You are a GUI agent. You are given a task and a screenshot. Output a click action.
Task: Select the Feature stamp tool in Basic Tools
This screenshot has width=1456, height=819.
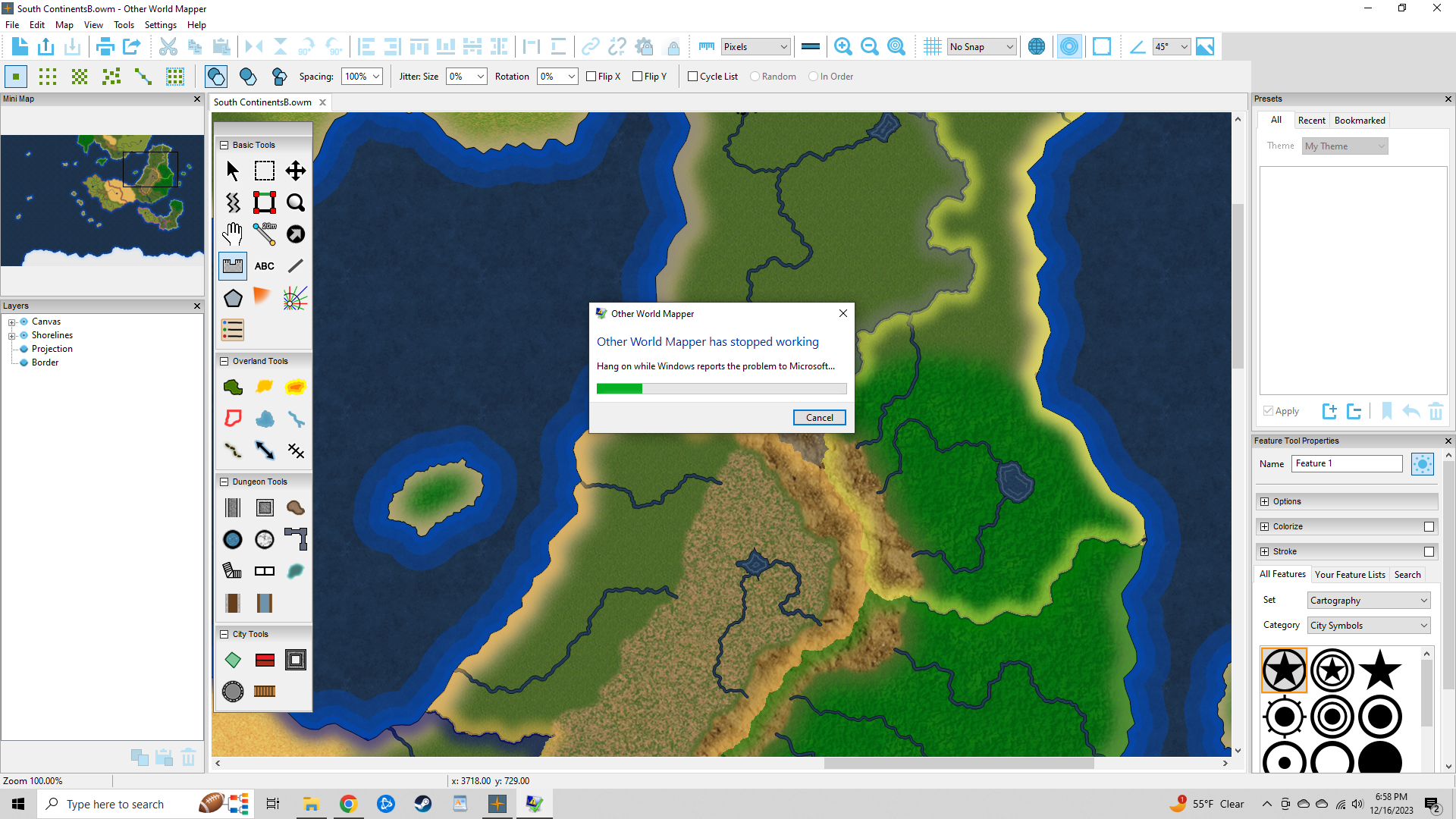(x=233, y=266)
